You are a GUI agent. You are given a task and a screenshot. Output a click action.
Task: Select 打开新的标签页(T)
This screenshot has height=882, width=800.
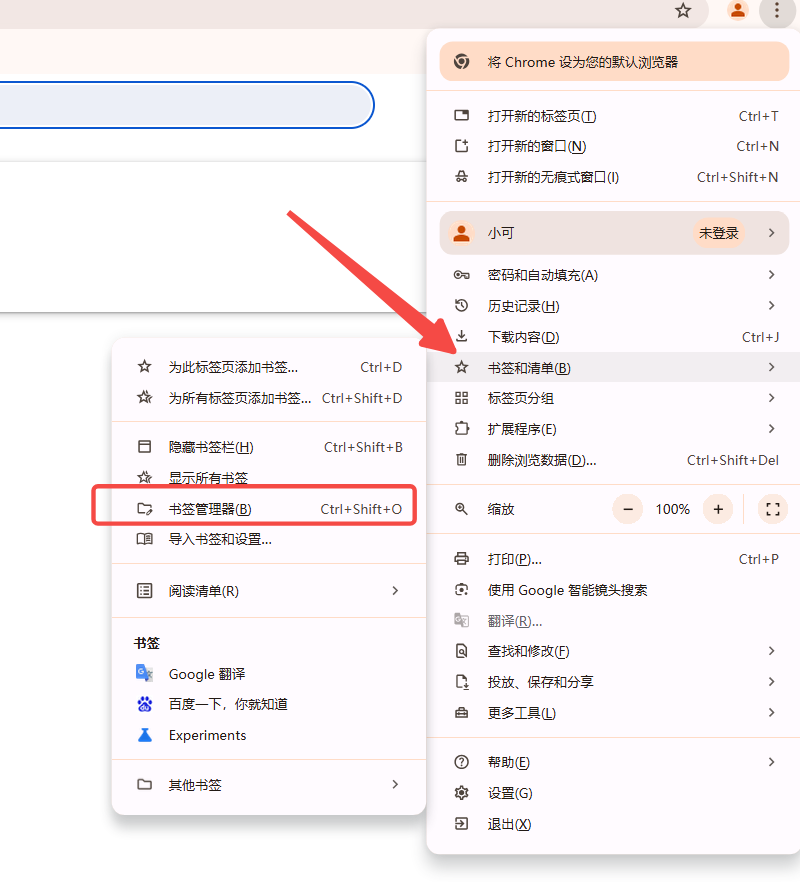pos(614,116)
